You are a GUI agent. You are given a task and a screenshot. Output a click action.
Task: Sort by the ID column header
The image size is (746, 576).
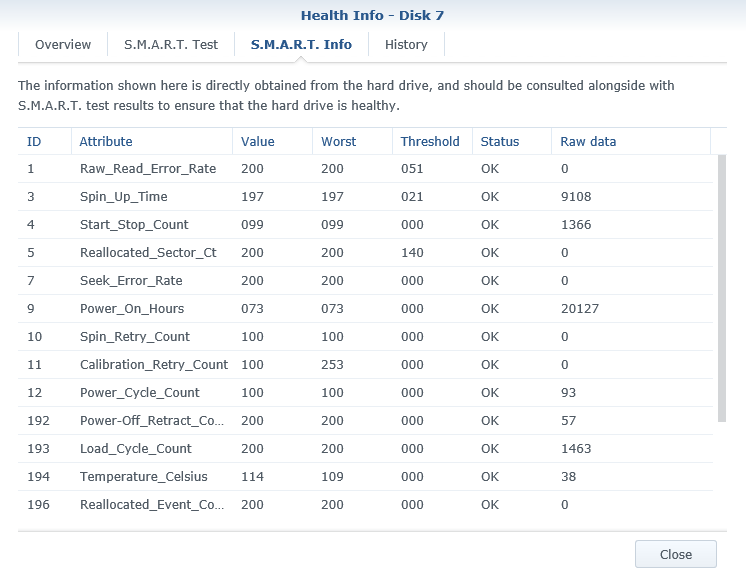point(45,141)
